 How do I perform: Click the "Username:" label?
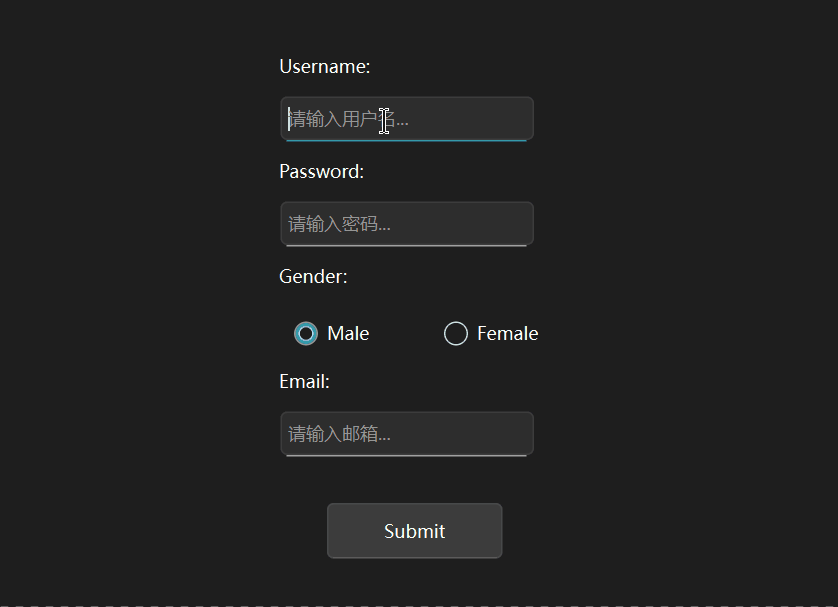tap(325, 67)
